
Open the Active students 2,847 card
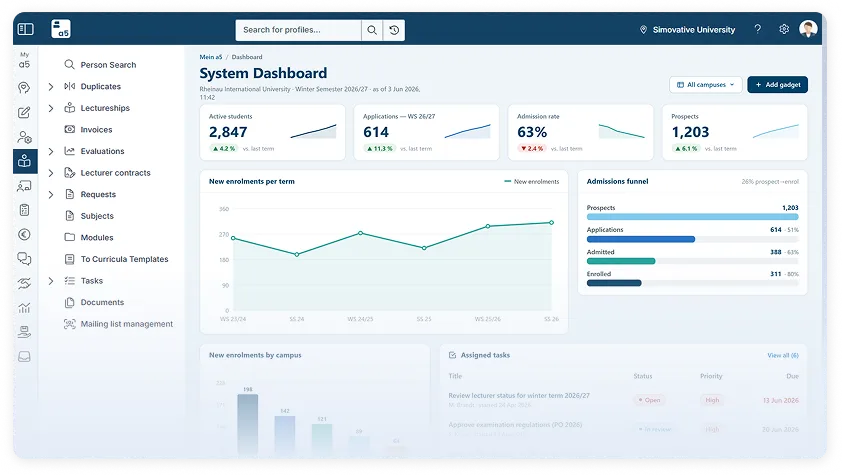click(272, 133)
